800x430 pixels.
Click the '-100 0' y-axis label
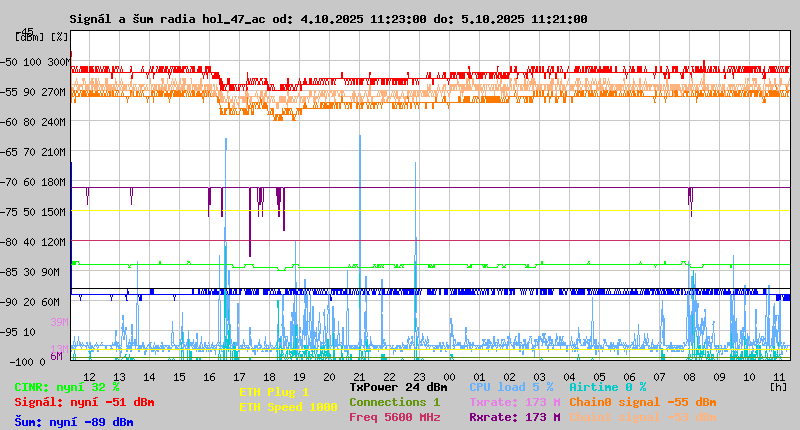27,362
